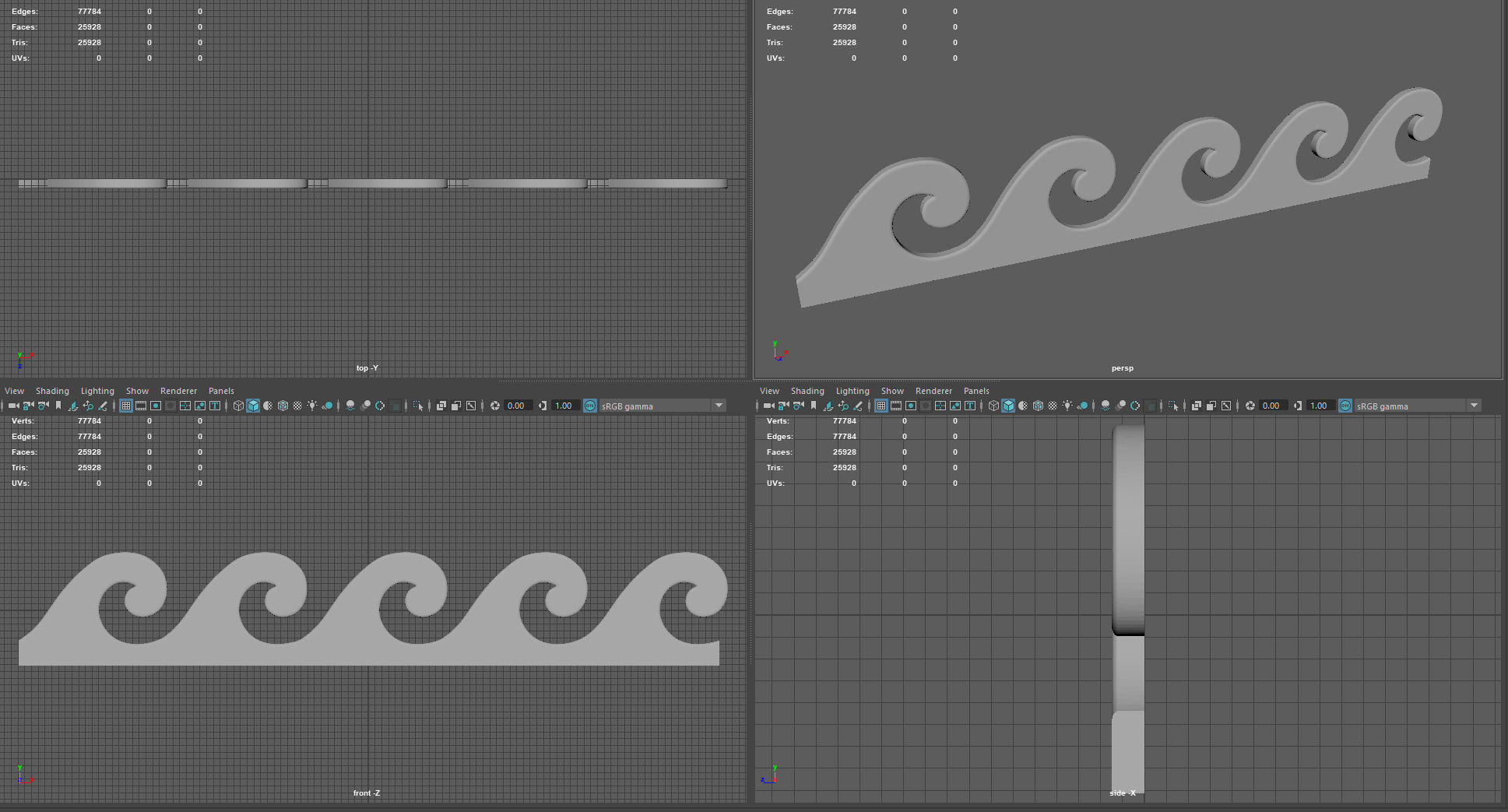This screenshot has height=812, width=1508.
Task: Click gamma value 1.00 field in front panel
Action: [564, 406]
